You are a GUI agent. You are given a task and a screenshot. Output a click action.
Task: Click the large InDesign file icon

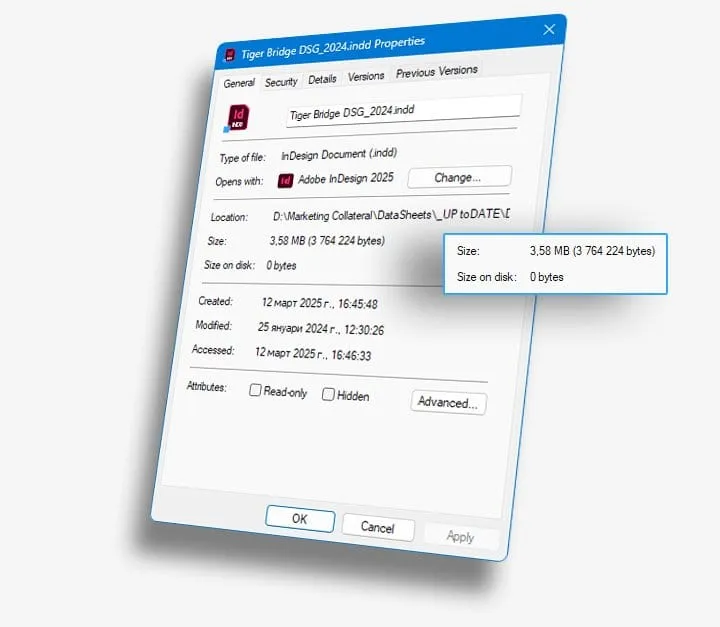tap(237, 118)
